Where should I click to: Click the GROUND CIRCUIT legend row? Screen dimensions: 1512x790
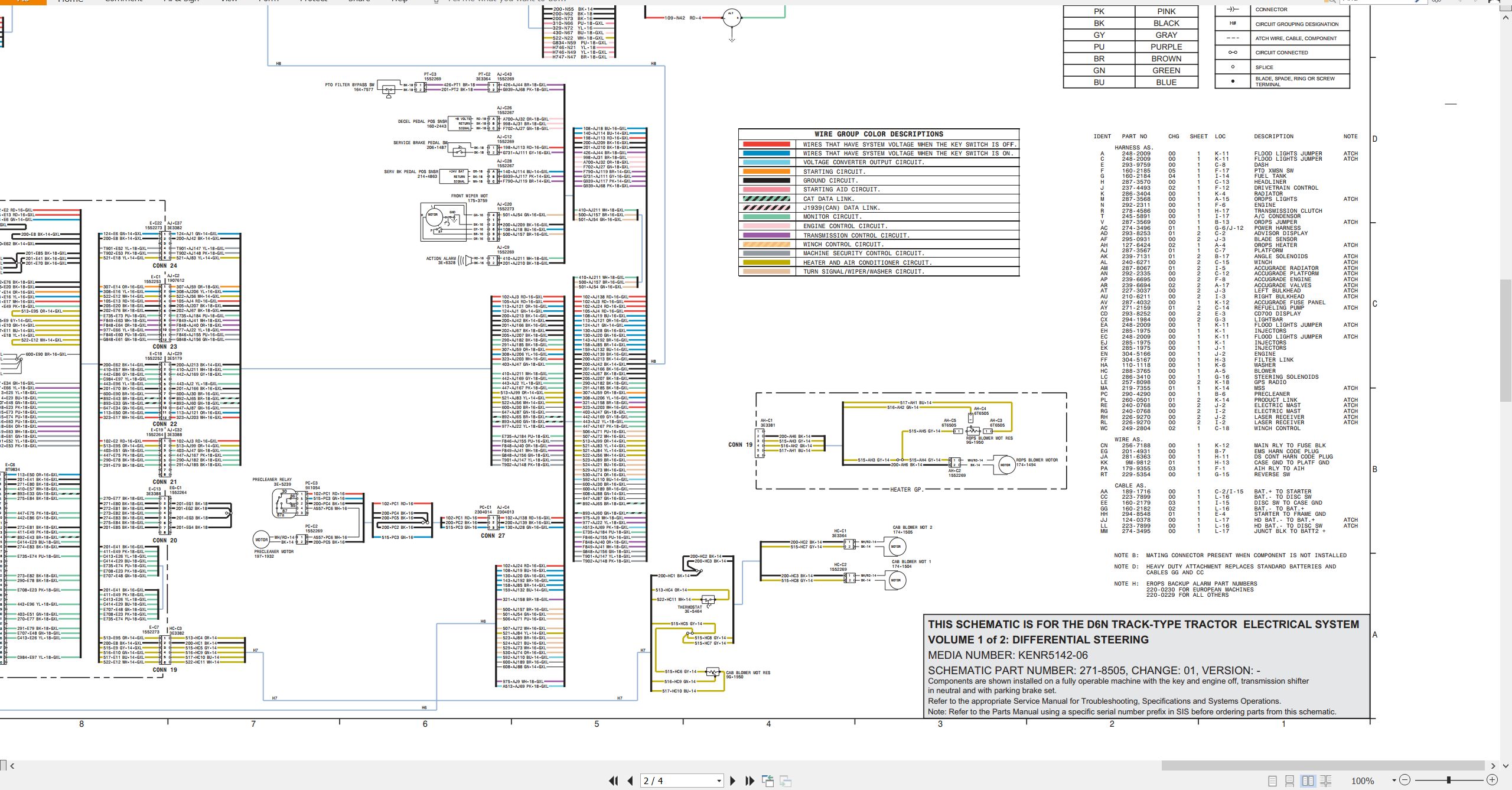[x=879, y=180]
